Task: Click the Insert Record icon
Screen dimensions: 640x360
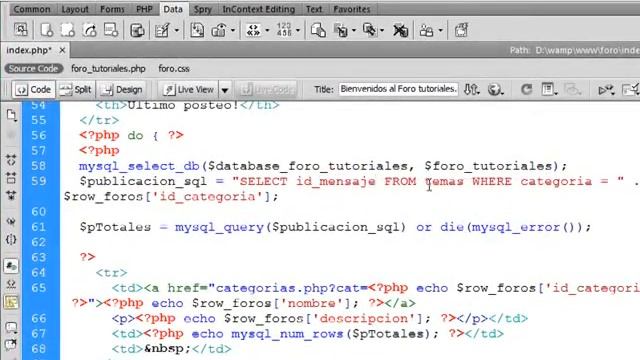Action: [x=340, y=30]
